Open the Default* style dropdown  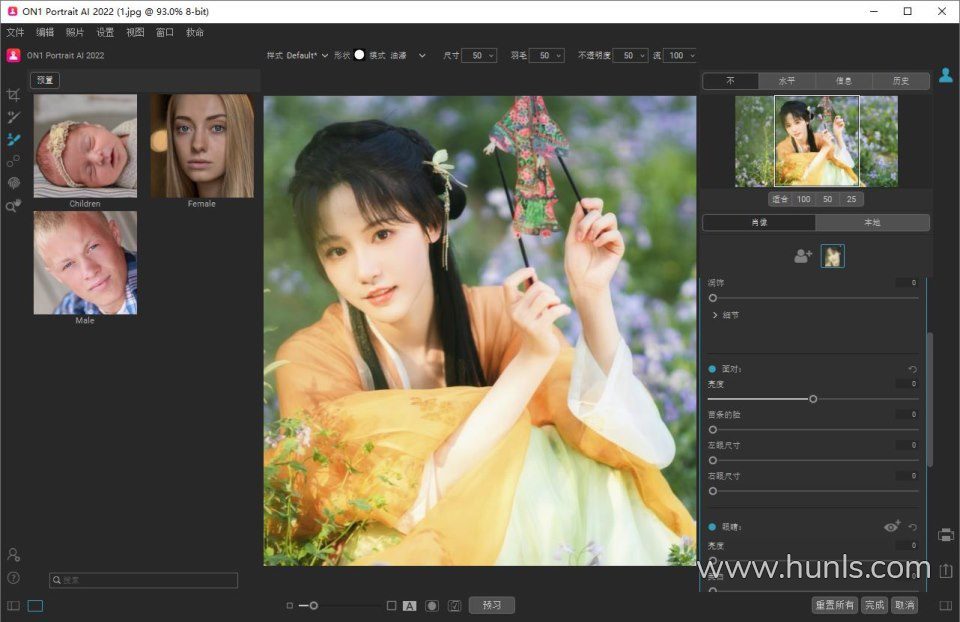click(306, 55)
